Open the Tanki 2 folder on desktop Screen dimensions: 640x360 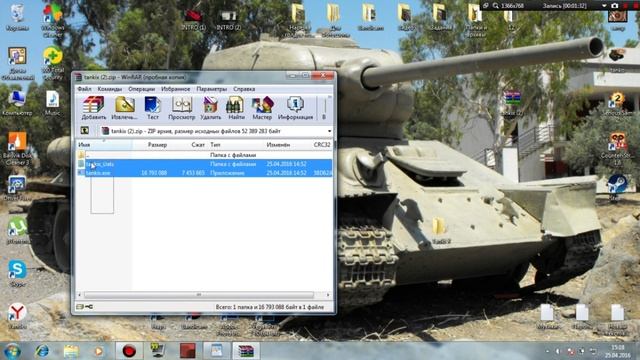pyautogui.click(x=440, y=231)
